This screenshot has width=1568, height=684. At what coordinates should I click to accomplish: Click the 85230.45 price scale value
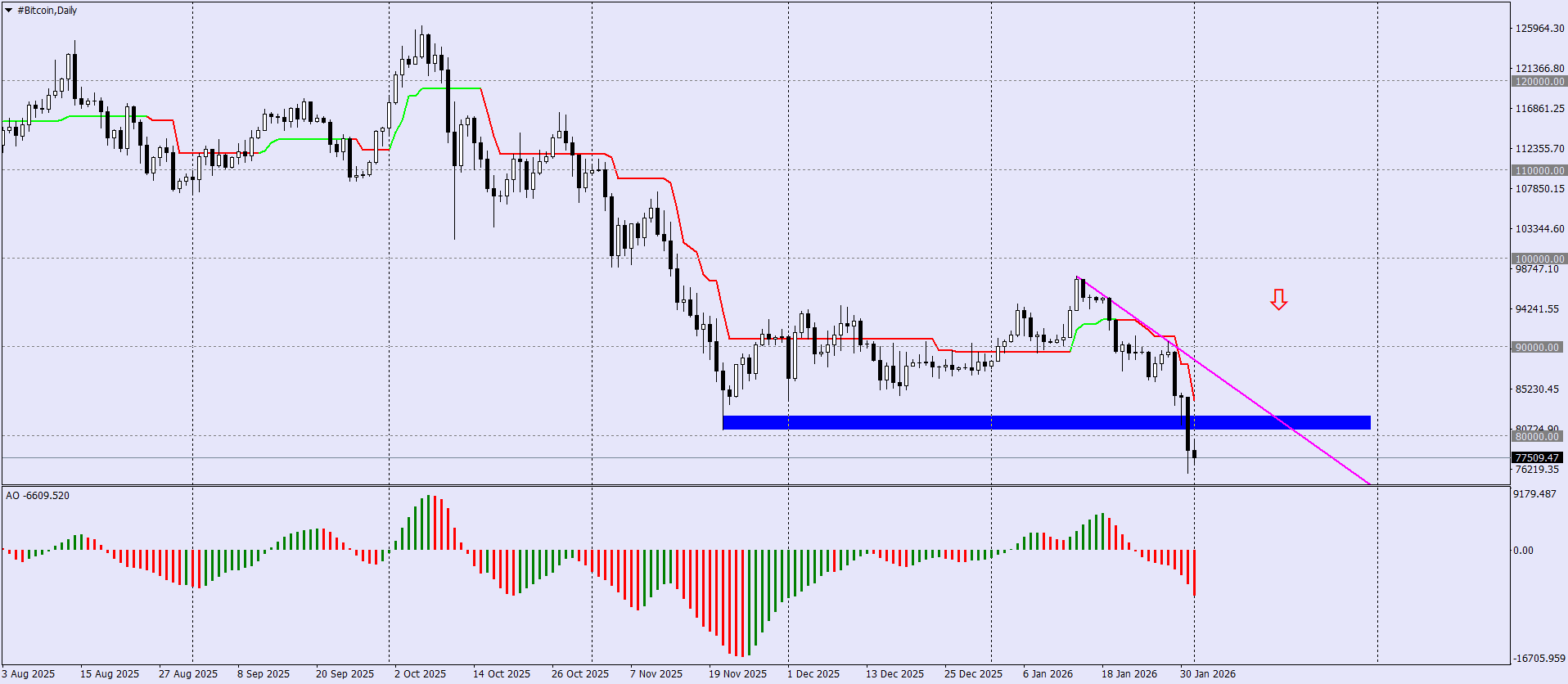point(1537,389)
